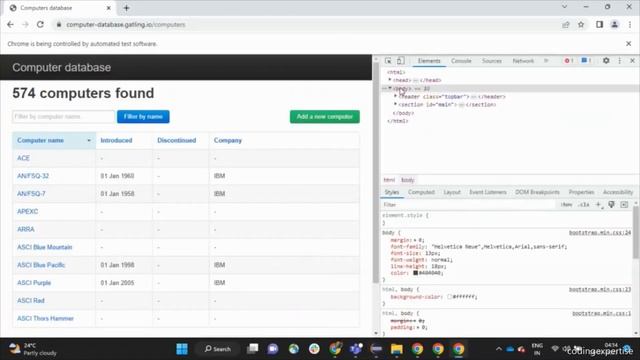This screenshot has width=640, height=360.
Task: Switch to the Network tab
Action: (523, 61)
